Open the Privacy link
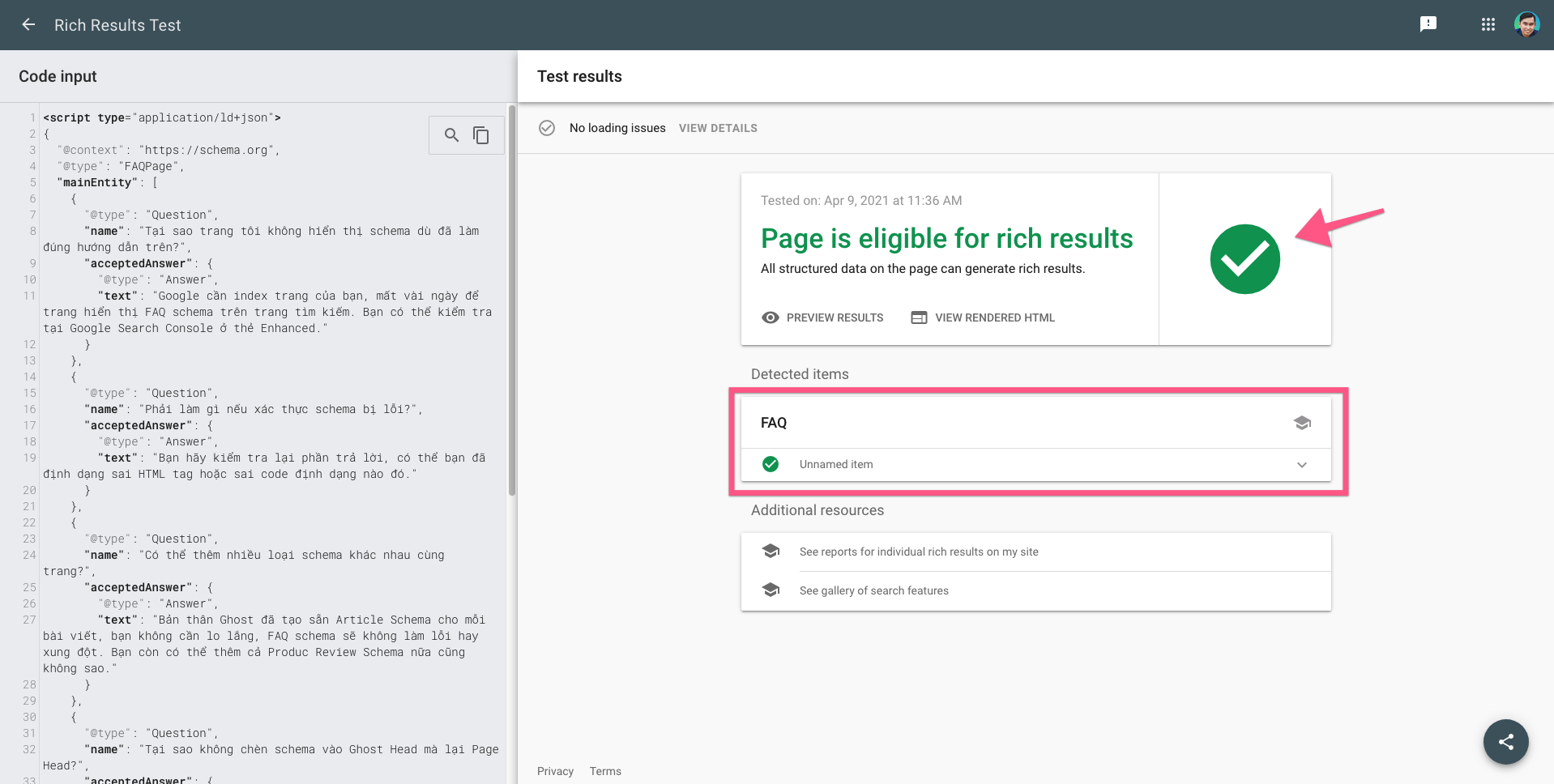 (x=555, y=771)
